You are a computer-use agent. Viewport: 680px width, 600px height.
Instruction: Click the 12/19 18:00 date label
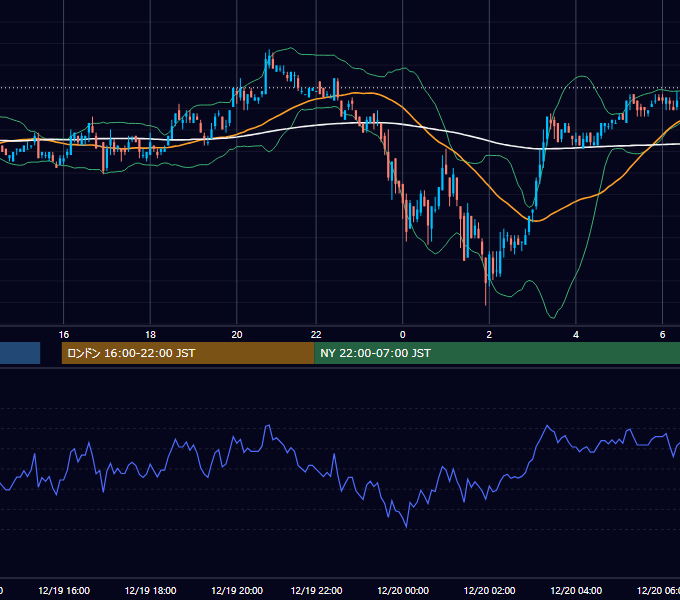click(150, 590)
